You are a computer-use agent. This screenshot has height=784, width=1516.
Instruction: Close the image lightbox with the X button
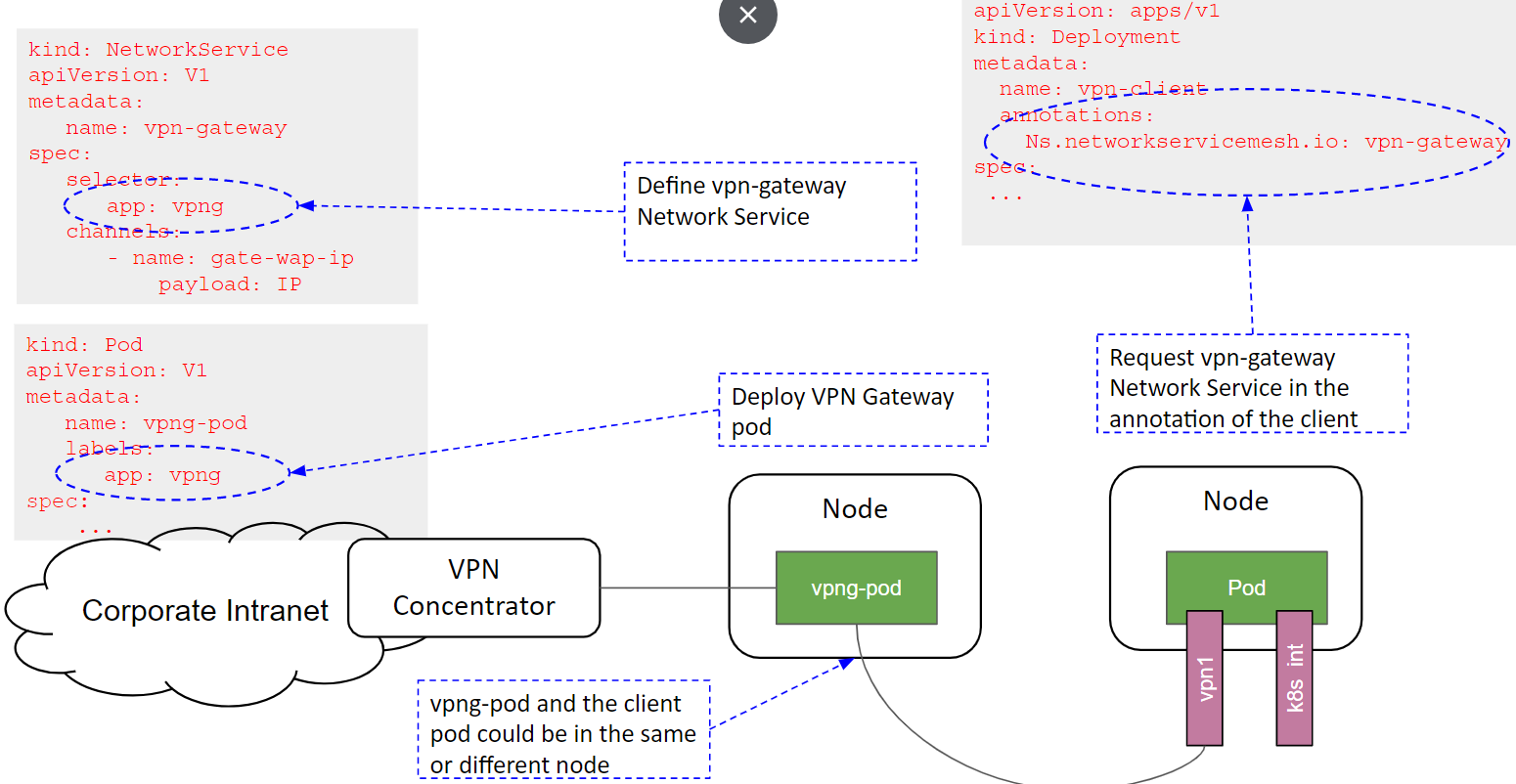[x=747, y=16]
